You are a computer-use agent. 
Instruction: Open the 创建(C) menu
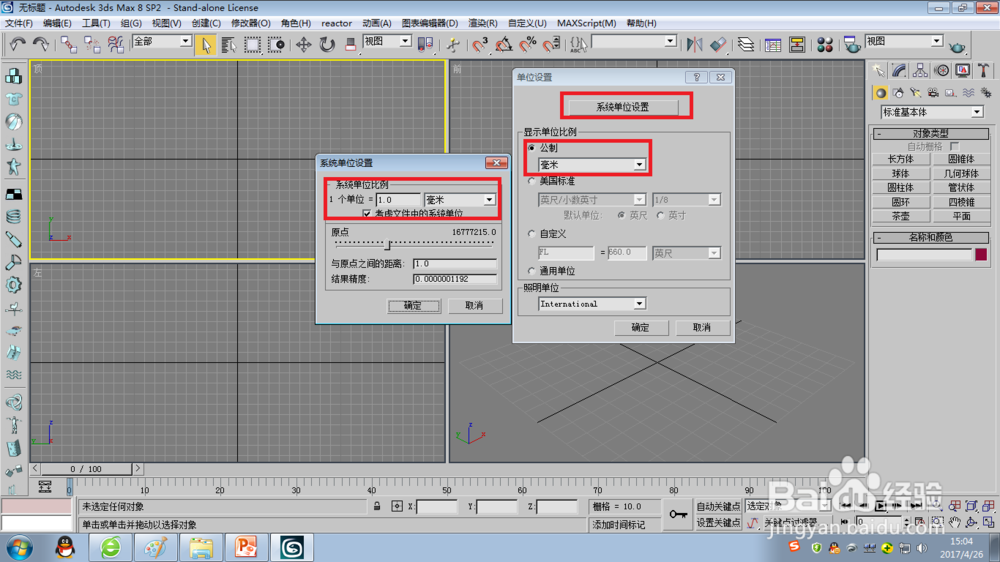pyautogui.click(x=206, y=23)
